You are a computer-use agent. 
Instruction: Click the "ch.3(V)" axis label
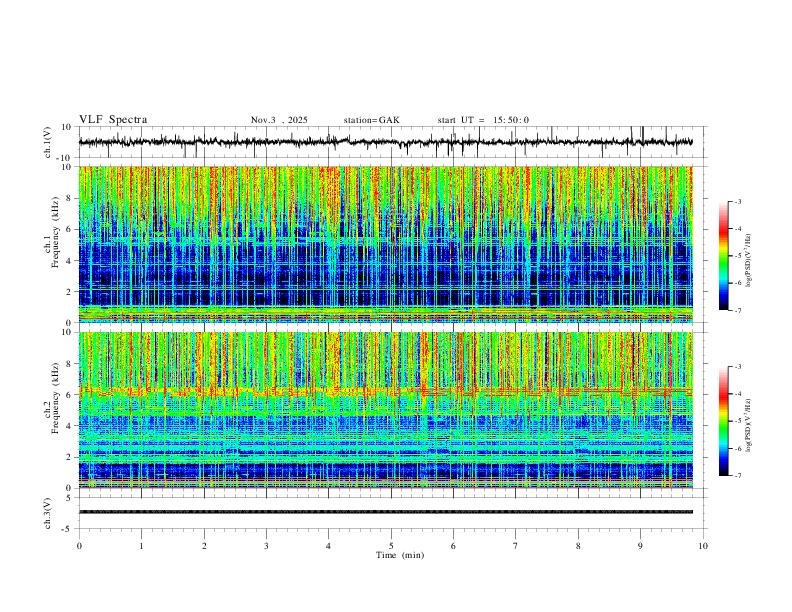(x=48, y=513)
